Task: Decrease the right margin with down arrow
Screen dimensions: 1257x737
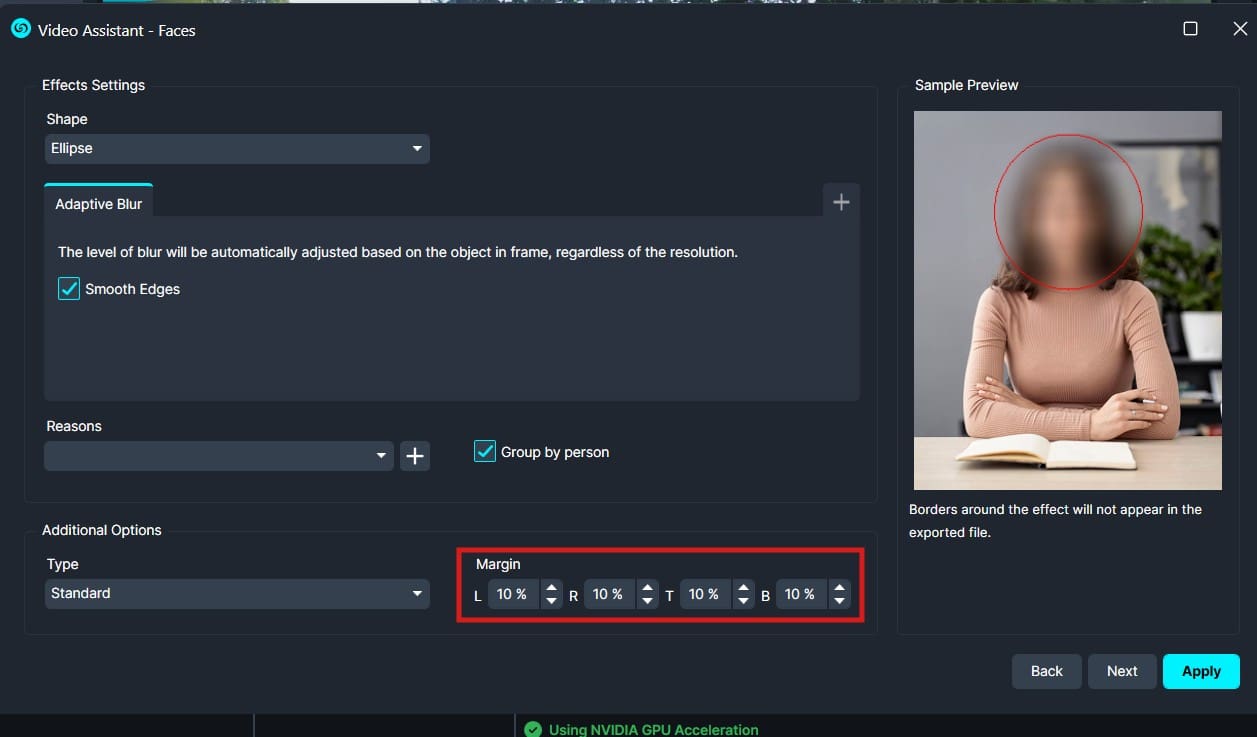Action: pos(647,601)
